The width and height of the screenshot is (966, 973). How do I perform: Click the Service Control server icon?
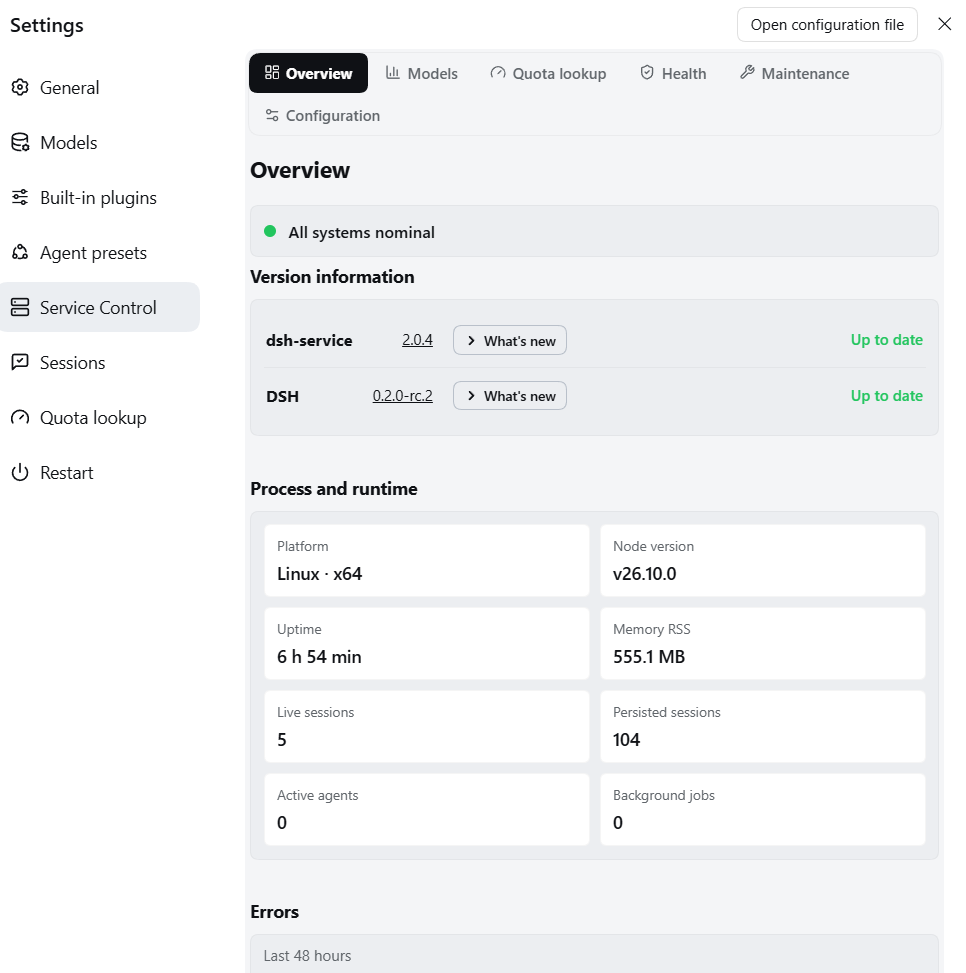(20, 307)
